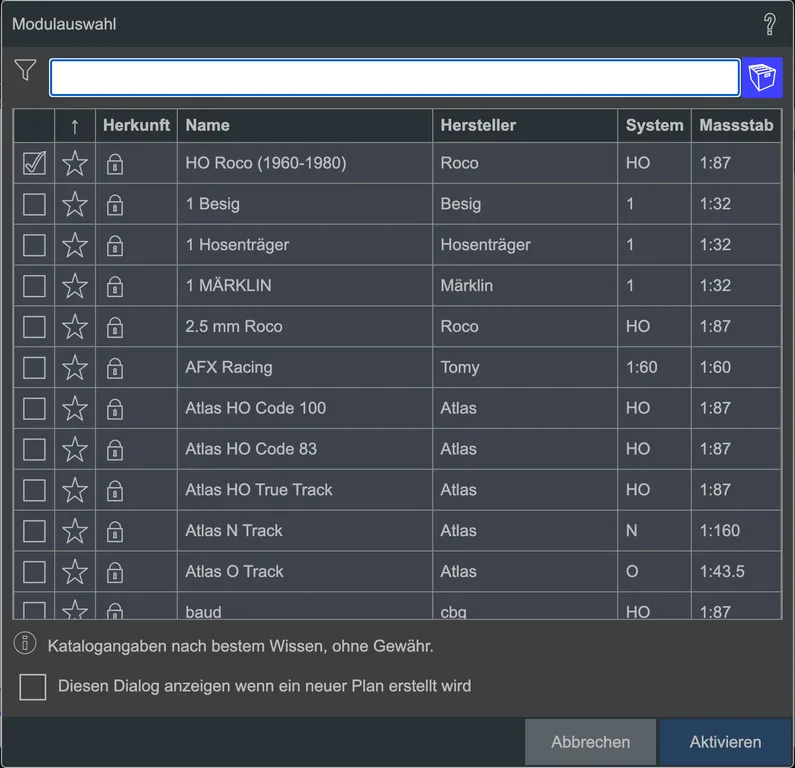Select the Atlas HO Code 83 name cell

pos(305,449)
